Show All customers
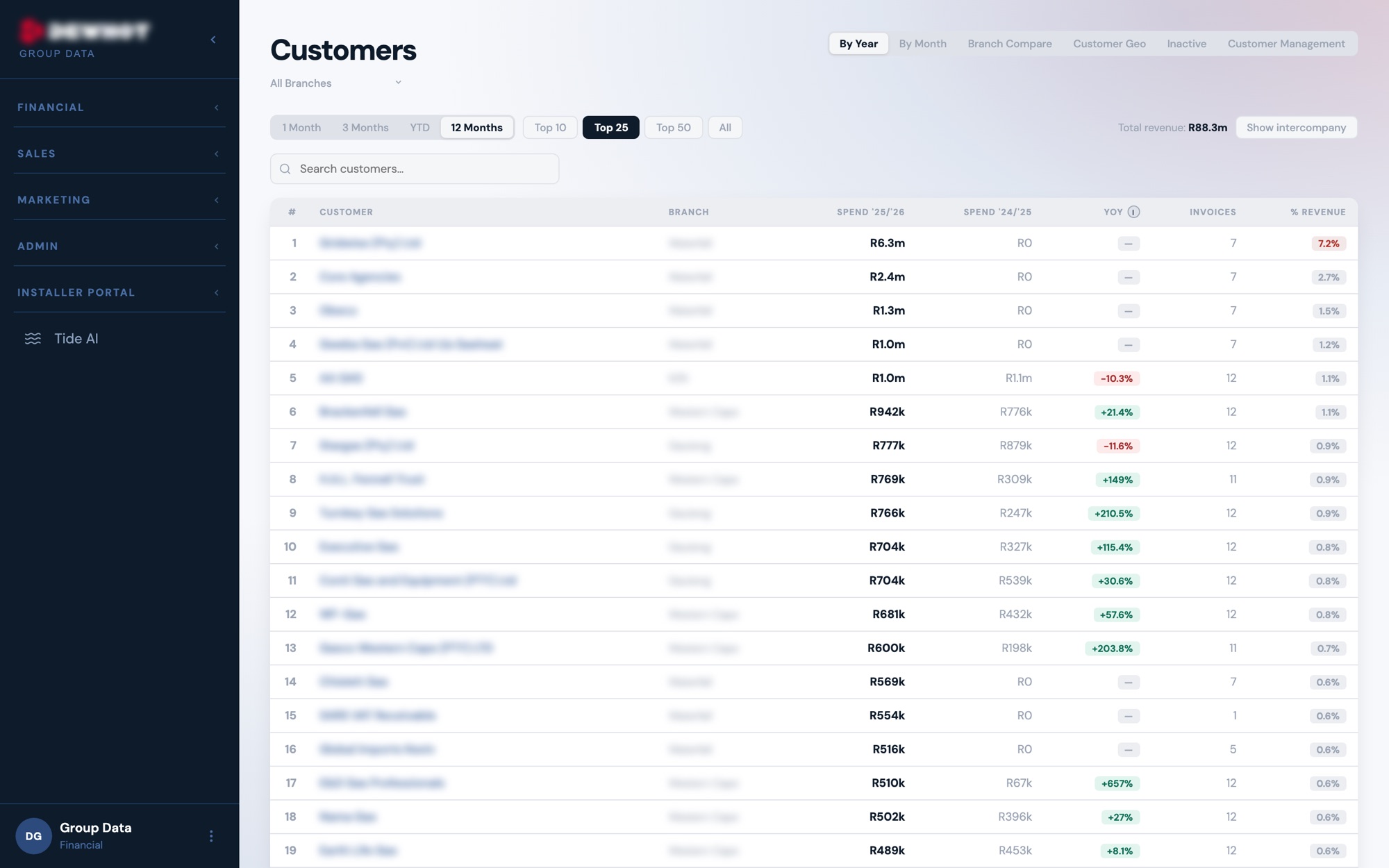The image size is (1389, 868). pos(725,128)
